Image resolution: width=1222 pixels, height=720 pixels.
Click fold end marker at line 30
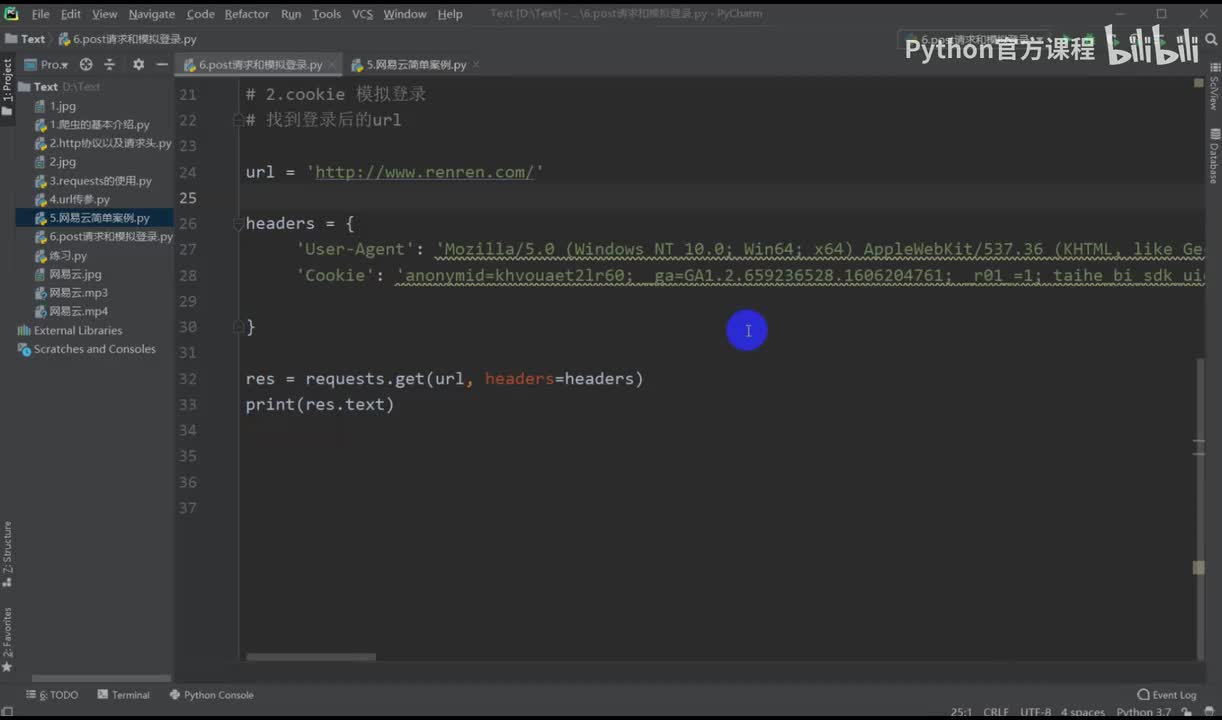pos(239,325)
